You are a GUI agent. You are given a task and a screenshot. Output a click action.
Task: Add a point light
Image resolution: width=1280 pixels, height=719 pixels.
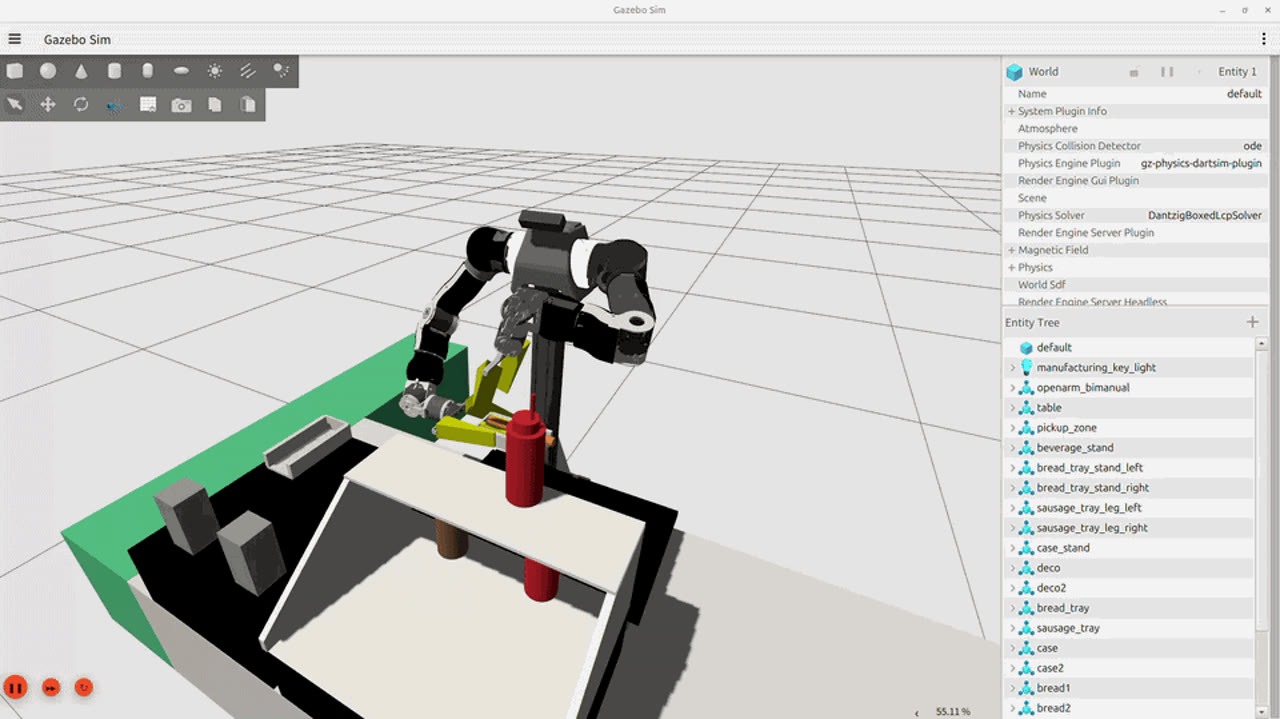(x=214, y=71)
